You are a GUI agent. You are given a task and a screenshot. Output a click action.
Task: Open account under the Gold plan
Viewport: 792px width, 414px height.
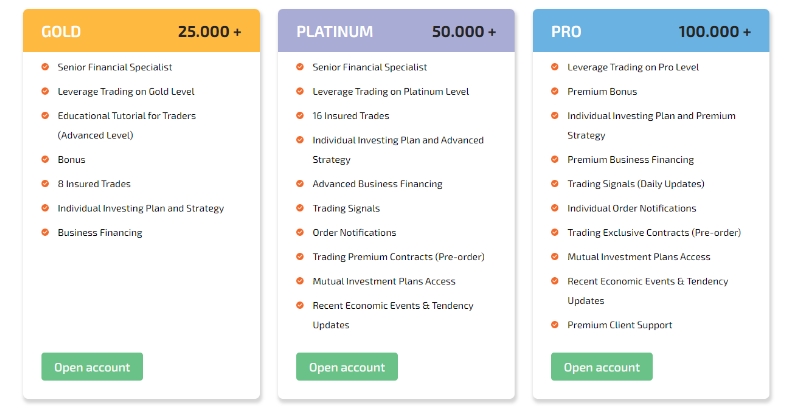92,367
